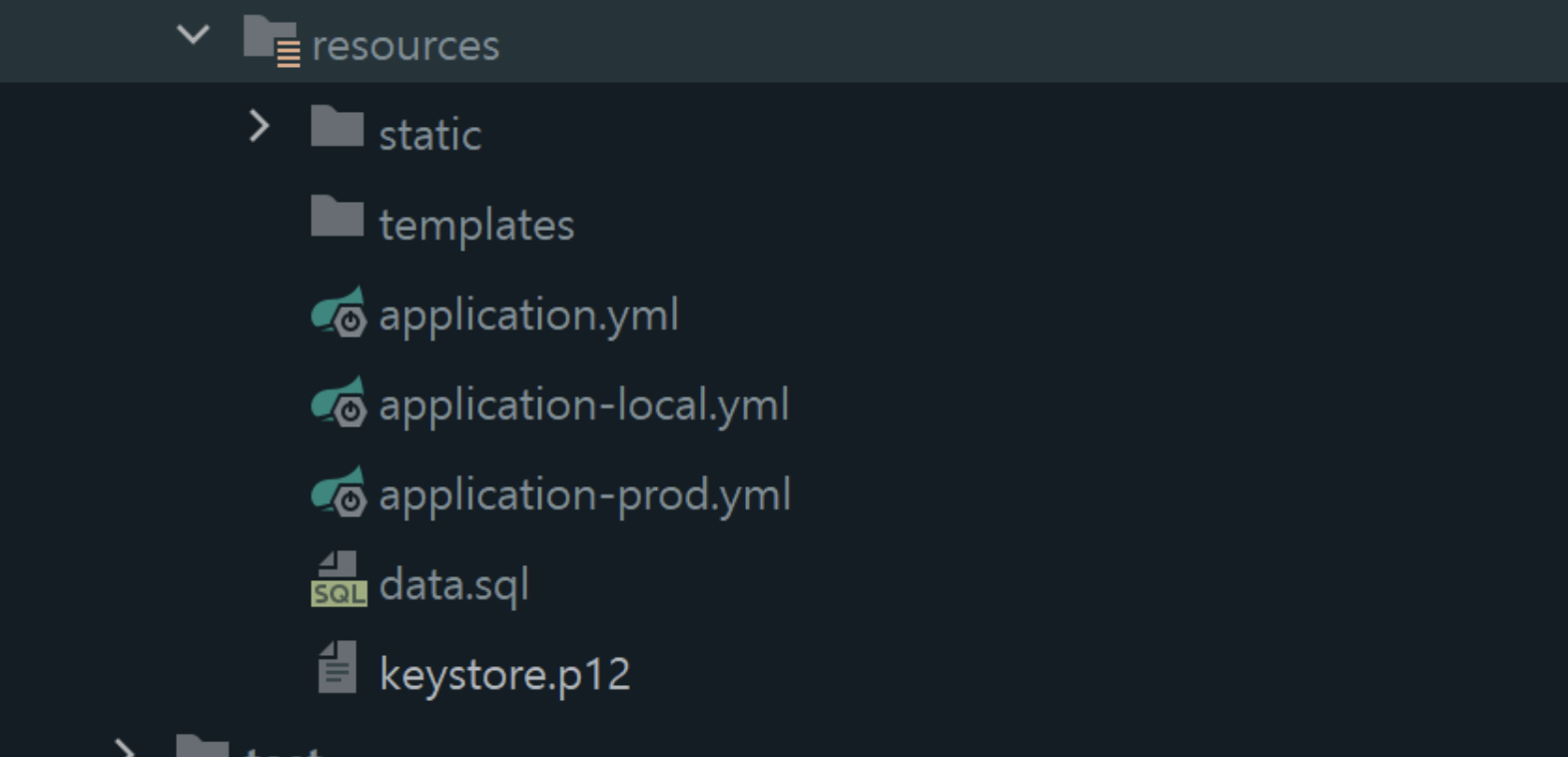Click the file icon beside keystore.p12
The height and width of the screenshot is (757, 1568).
click(x=337, y=668)
